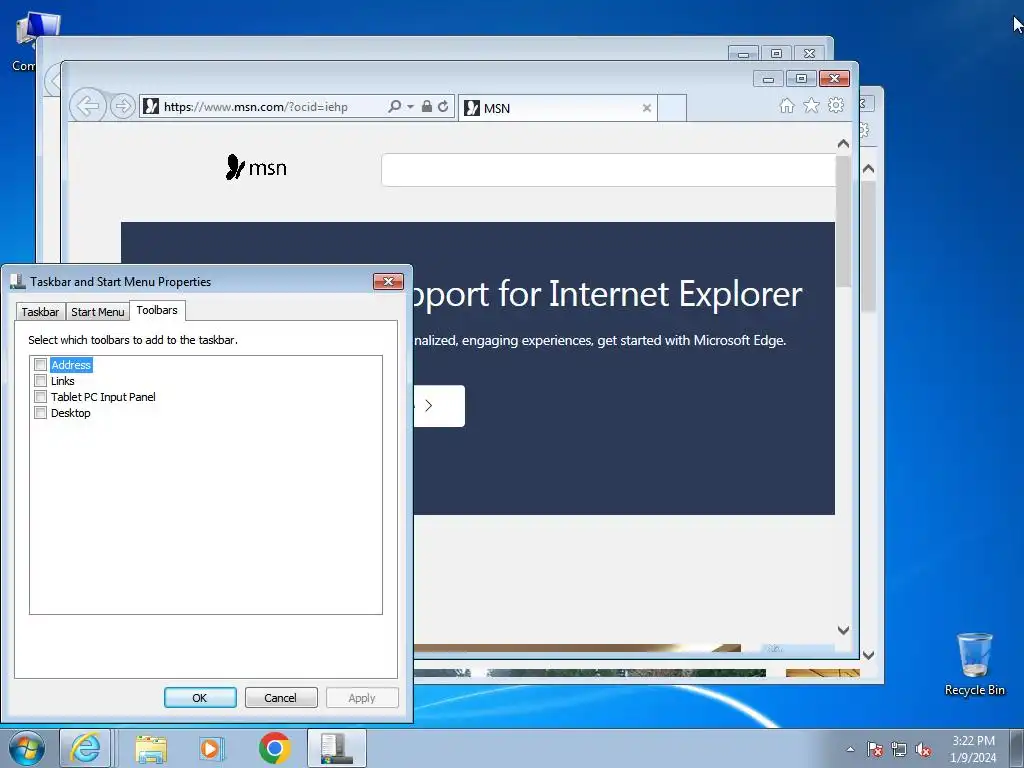Click the network tray icon
1024x768 pixels.
click(x=899, y=749)
